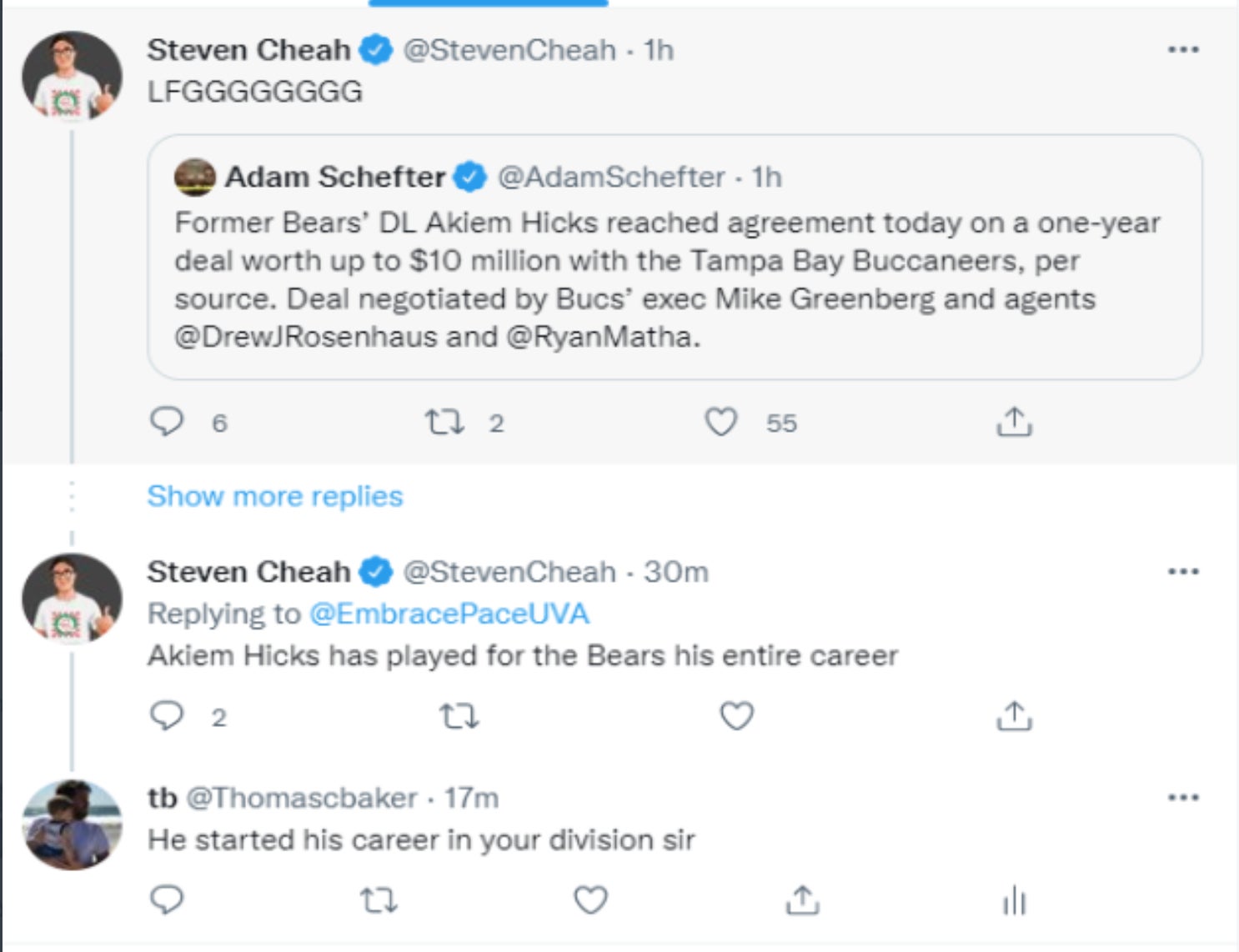Share the LFGGGGGGG tweet
1239x952 pixels.
click(x=1014, y=422)
